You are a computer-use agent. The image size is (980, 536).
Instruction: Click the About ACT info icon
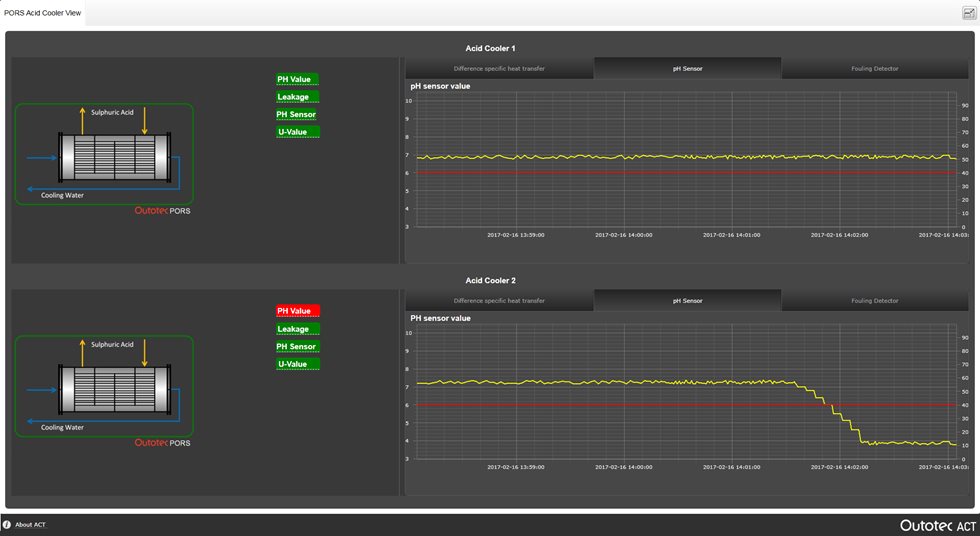7,524
